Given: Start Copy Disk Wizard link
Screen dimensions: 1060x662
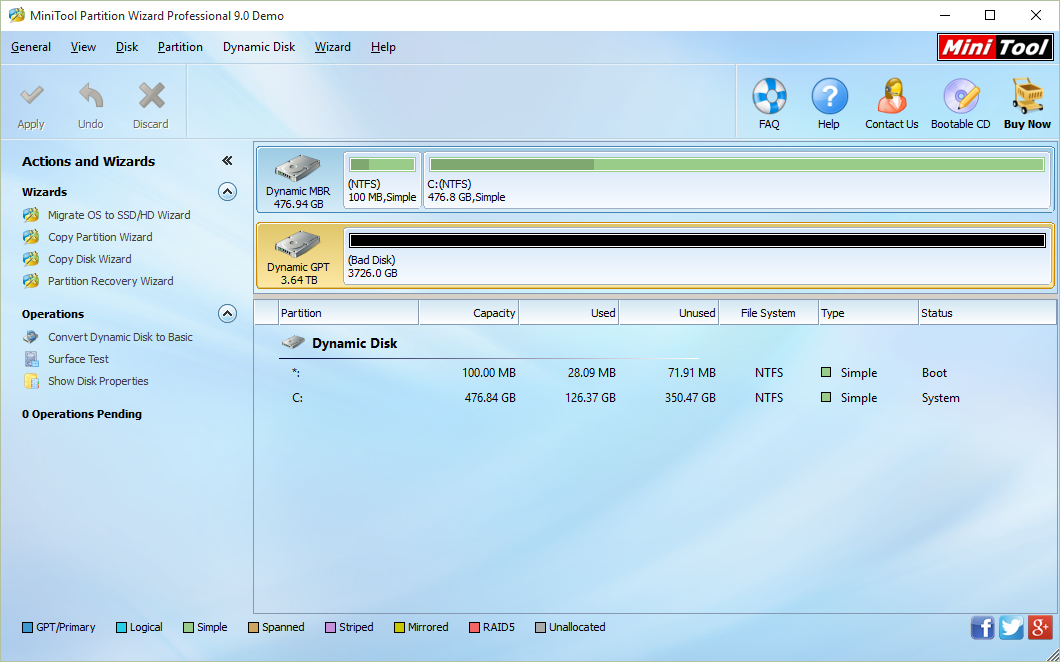Looking at the screenshot, I should pyautogui.click(x=90, y=259).
